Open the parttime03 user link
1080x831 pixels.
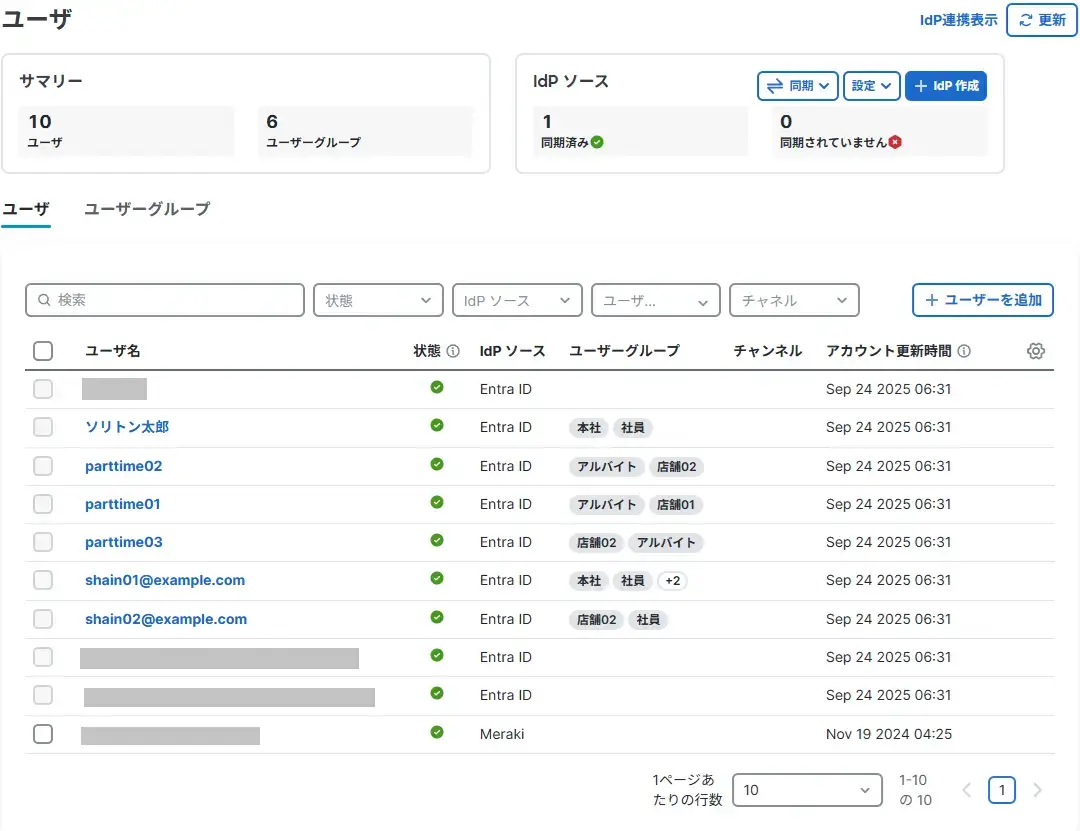tap(124, 542)
